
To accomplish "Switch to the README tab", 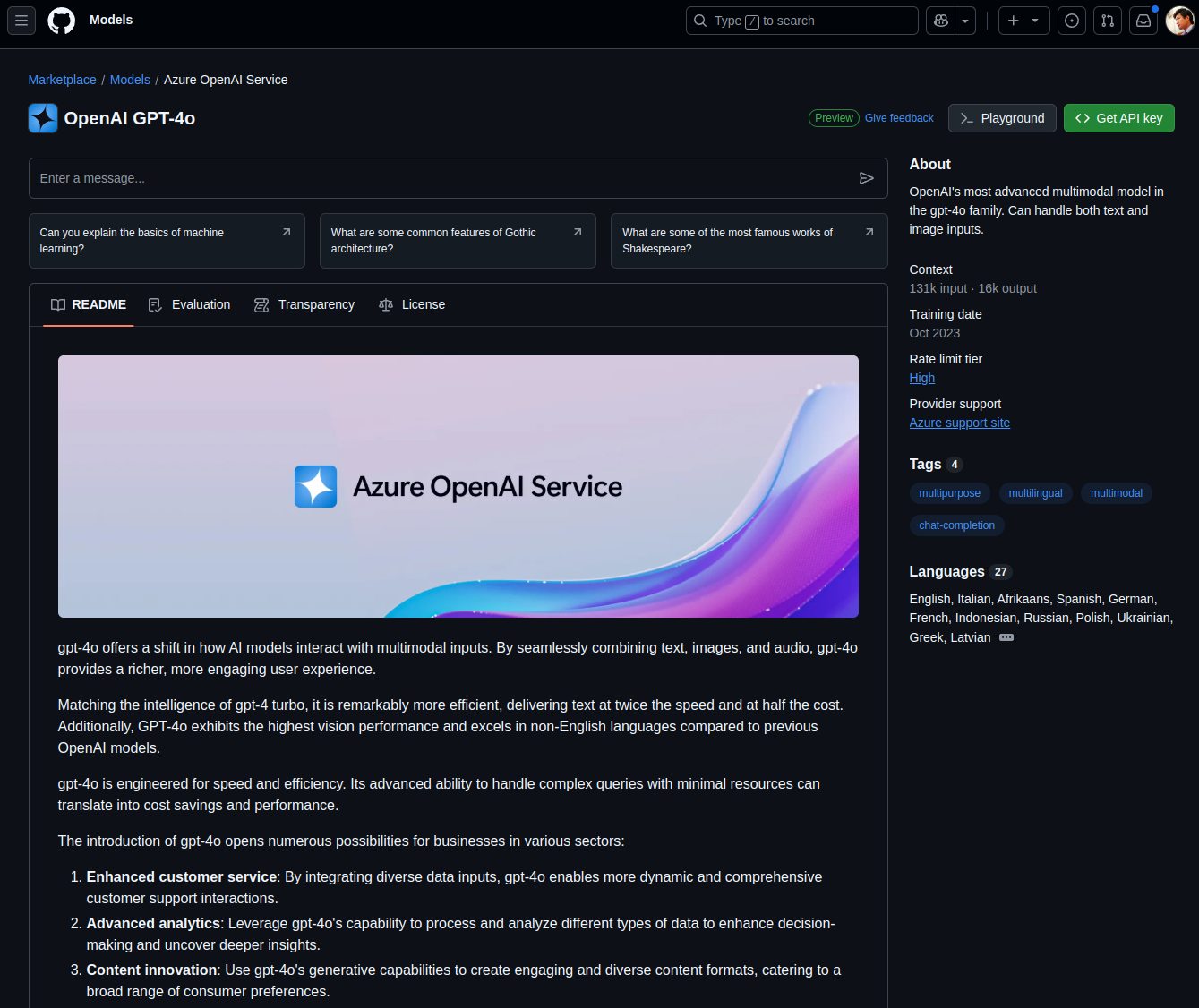I will point(89,304).
